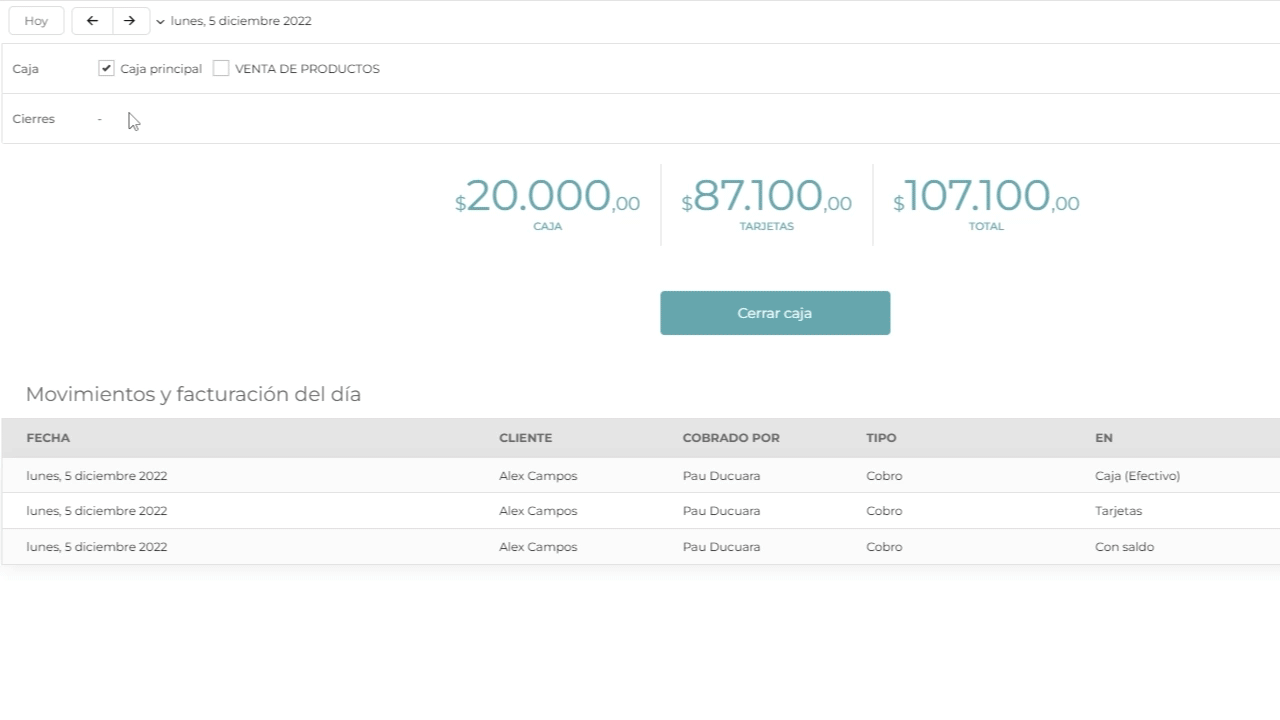Select the Caja (Efectivo) payment row
The height and width of the screenshot is (720, 1280).
(641, 476)
